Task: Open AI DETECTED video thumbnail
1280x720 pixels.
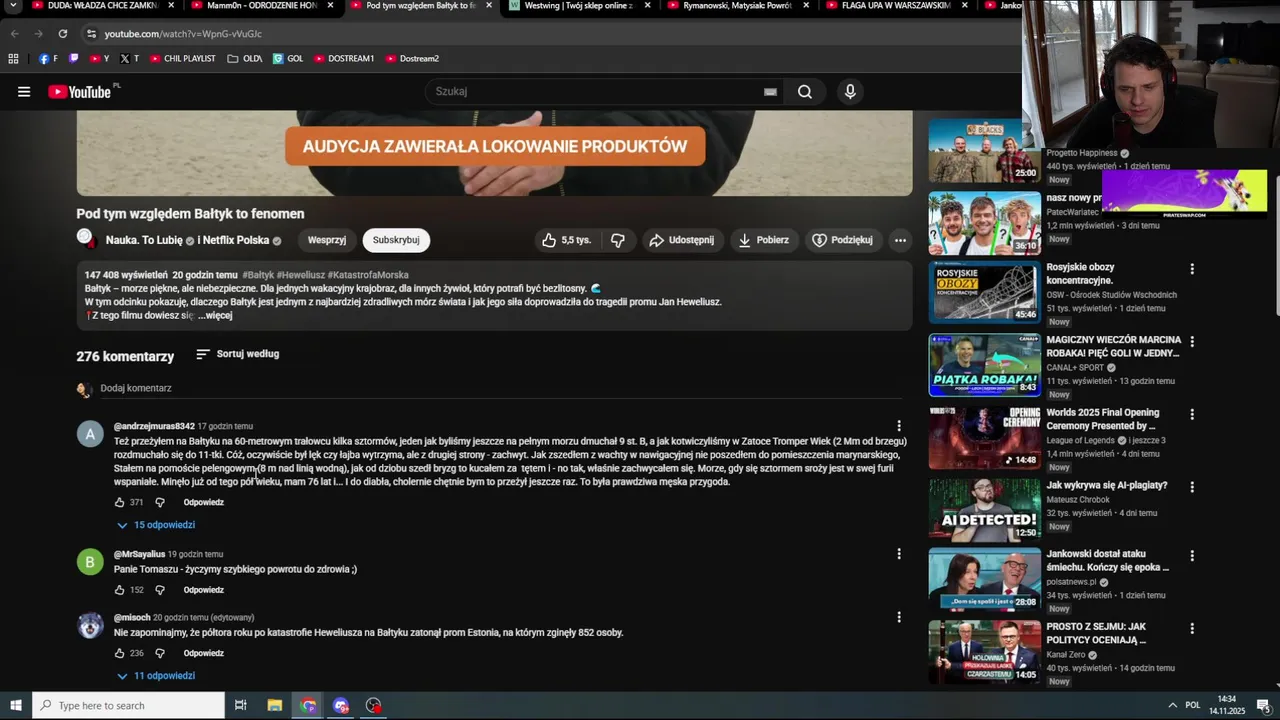Action: click(985, 510)
